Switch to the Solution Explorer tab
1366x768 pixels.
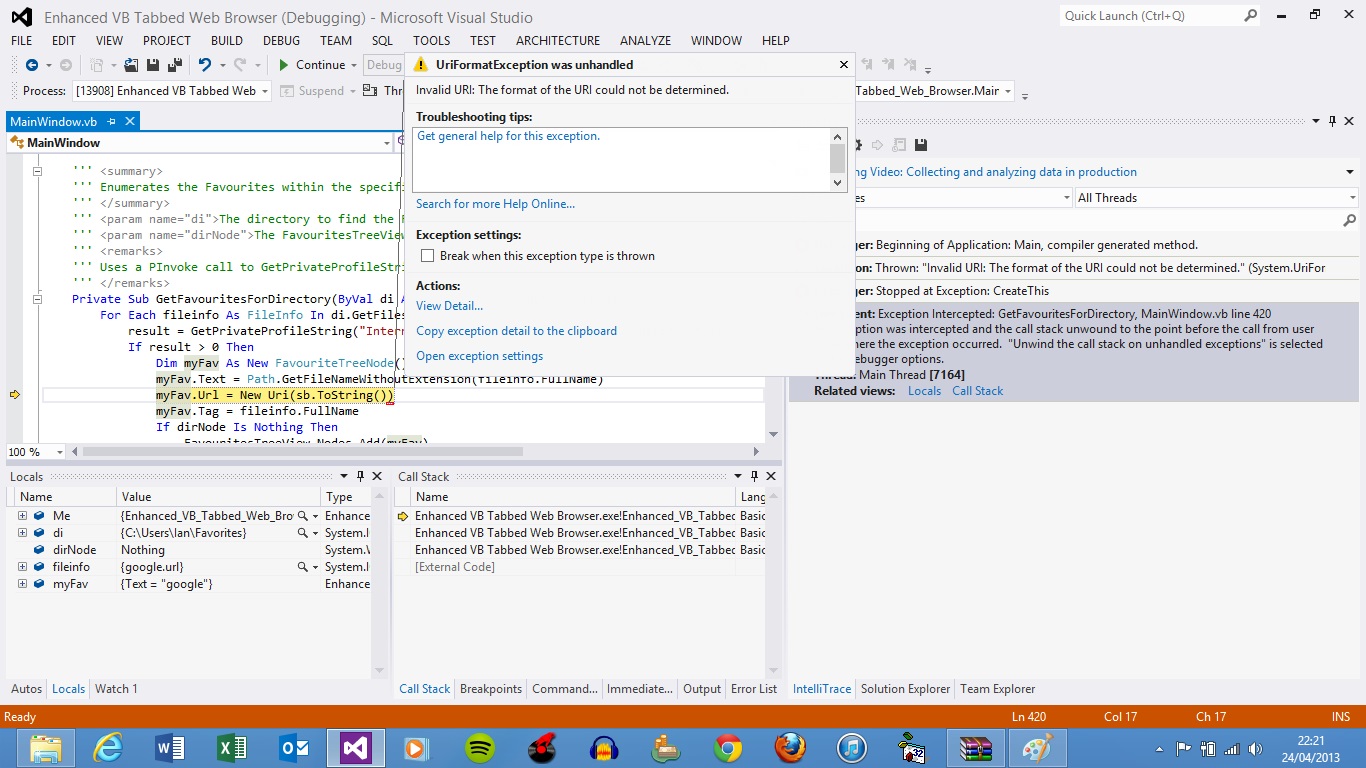coord(906,689)
